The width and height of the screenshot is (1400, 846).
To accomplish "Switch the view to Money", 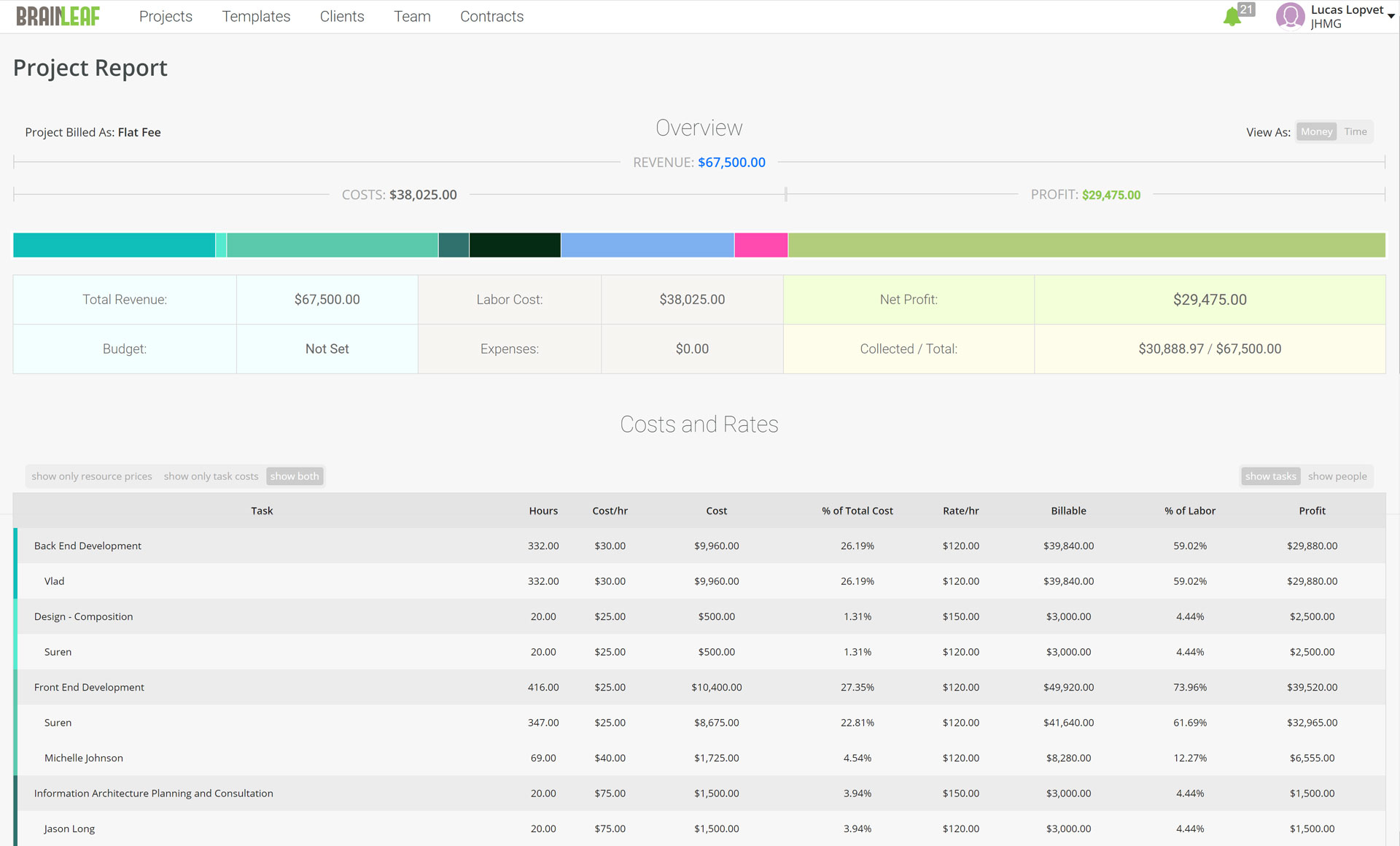I will click(x=1316, y=131).
